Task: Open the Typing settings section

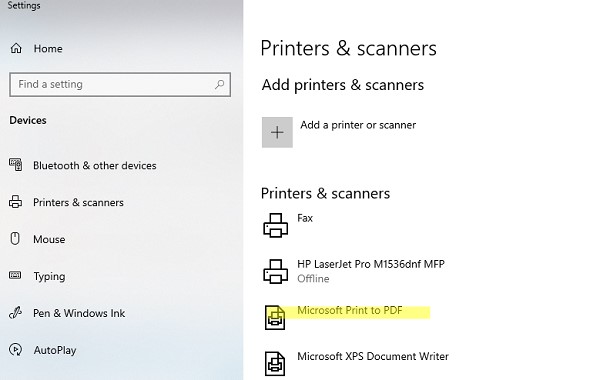Action: [49, 276]
